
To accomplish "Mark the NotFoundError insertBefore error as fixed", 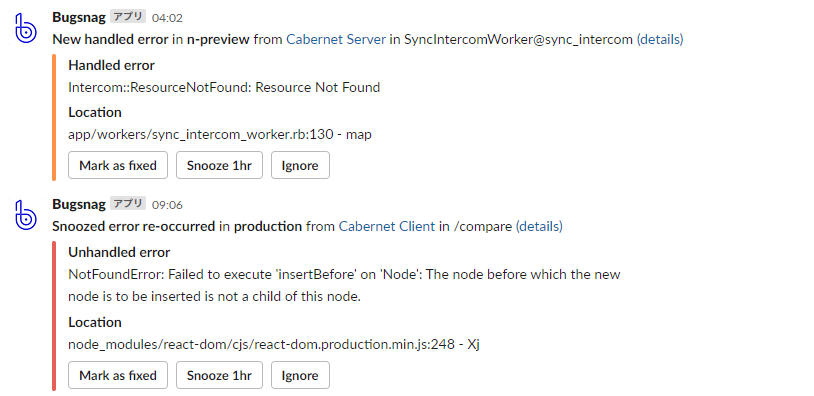I will click(118, 375).
